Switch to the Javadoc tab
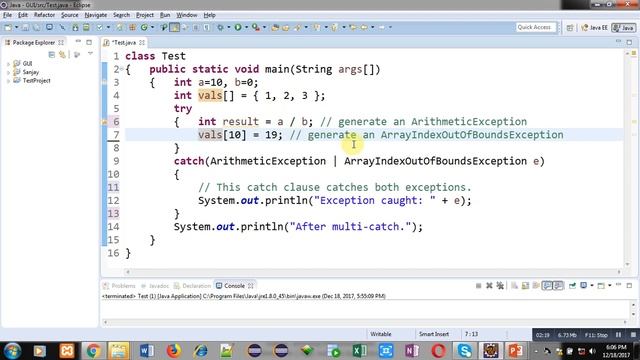This screenshot has height=360, width=640. [x=155, y=286]
